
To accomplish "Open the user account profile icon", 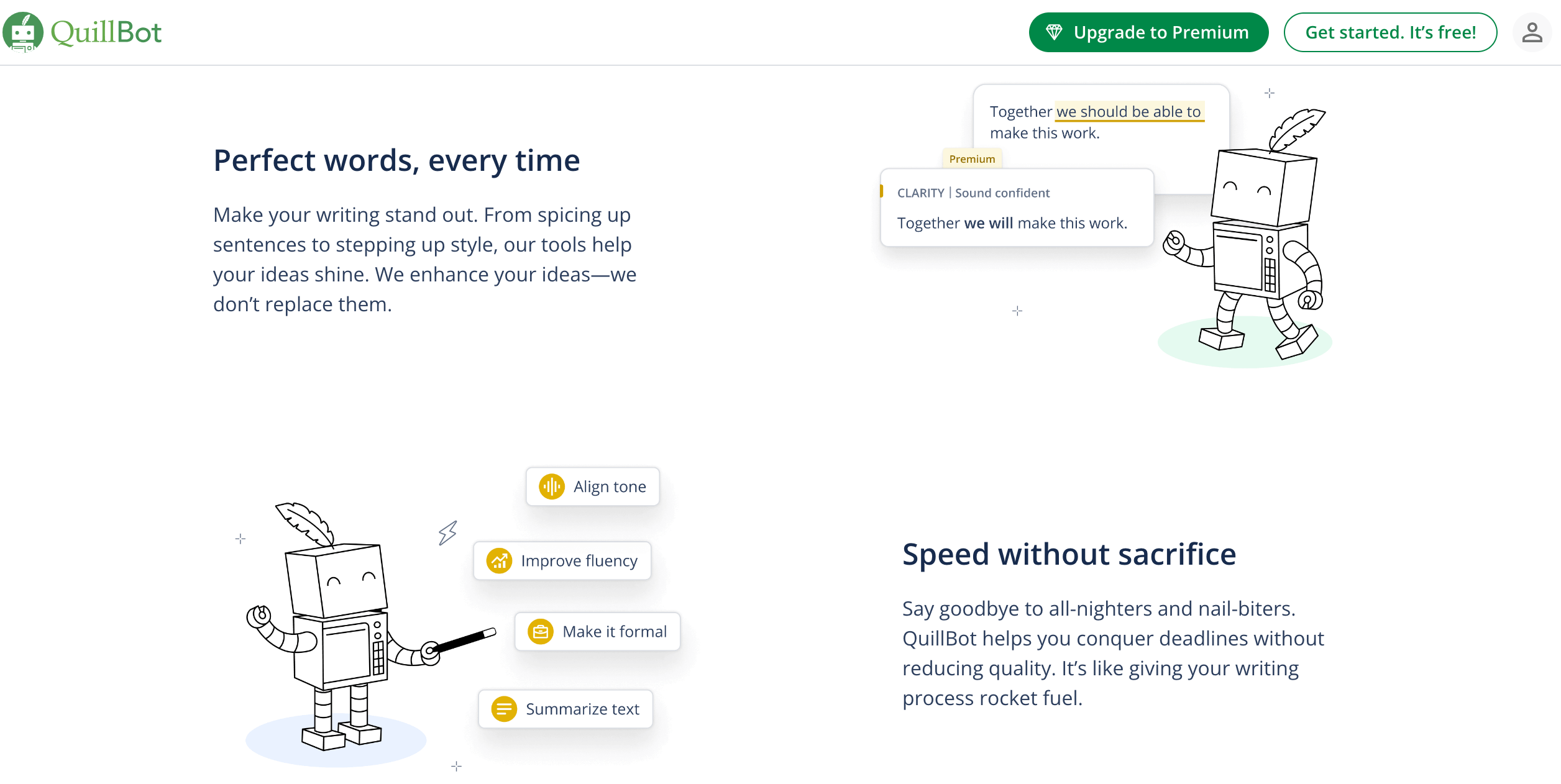I will pos(1532,32).
